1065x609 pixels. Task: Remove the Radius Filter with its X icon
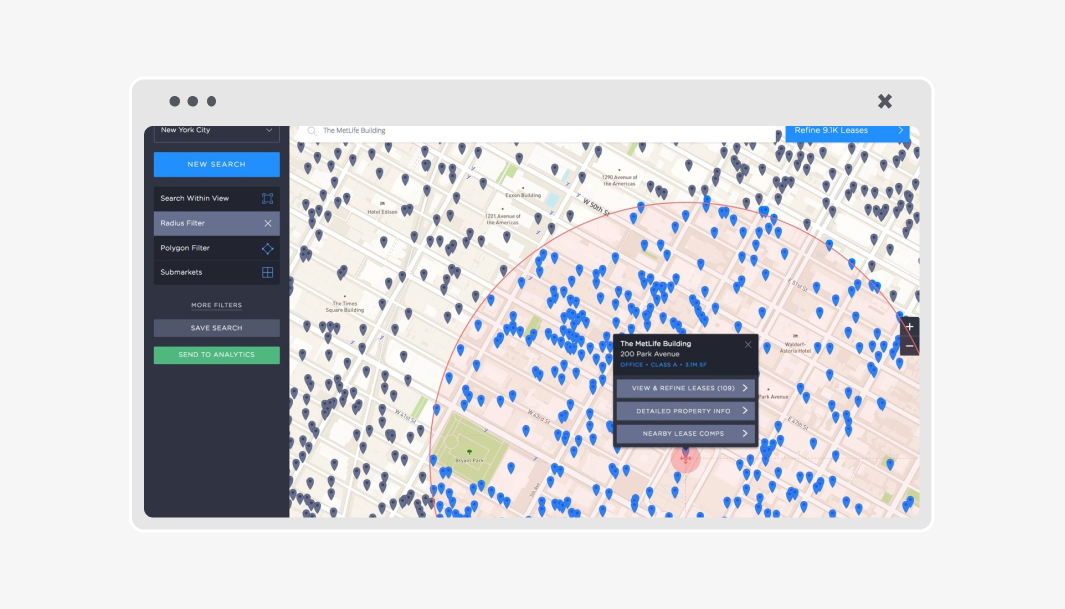click(268, 223)
